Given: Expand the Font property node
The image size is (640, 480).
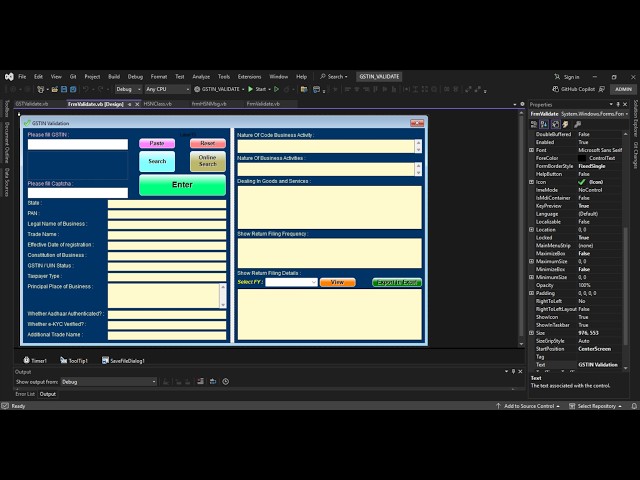Looking at the screenshot, I should tap(531, 150).
